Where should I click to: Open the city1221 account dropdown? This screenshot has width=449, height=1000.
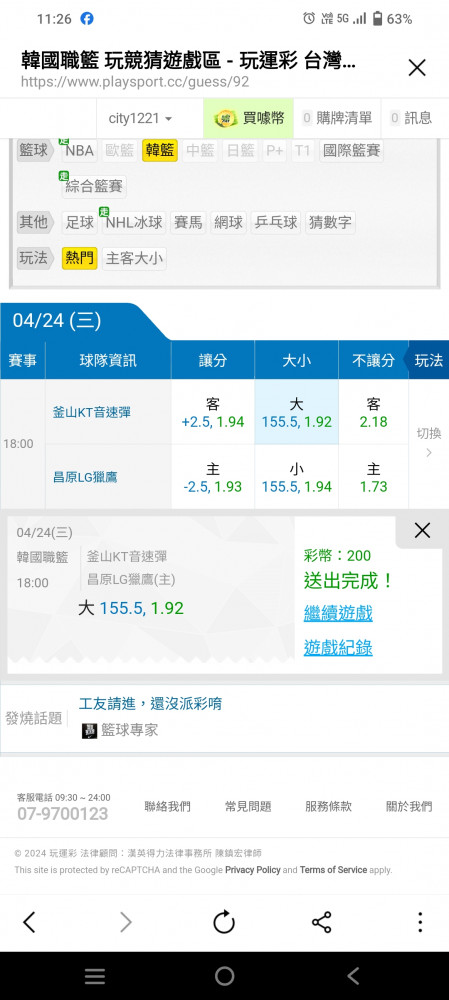click(140, 118)
